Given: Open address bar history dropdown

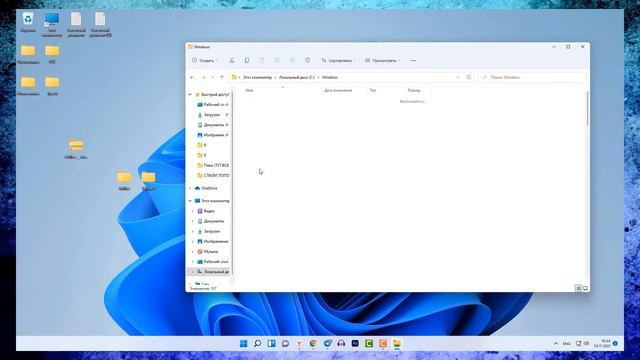Looking at the screenshot, I should click(x=458, y=77).
